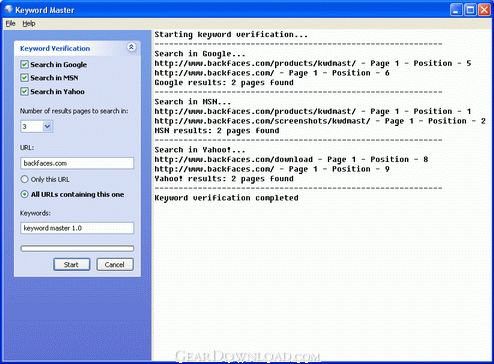494x364 pixels.
Task: Click the MSN screenshots result at Position 2
Action: coord(320,121)
